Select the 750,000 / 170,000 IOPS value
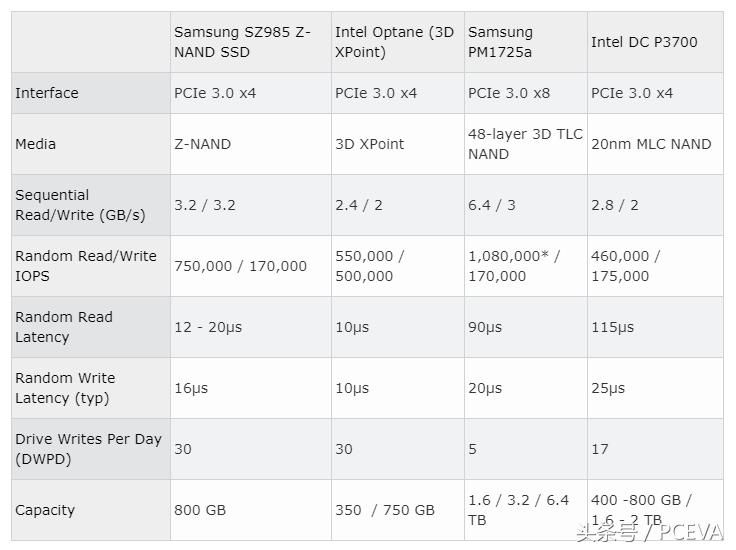Viewport: 736px width, 550px height. (x=241, y=266)
